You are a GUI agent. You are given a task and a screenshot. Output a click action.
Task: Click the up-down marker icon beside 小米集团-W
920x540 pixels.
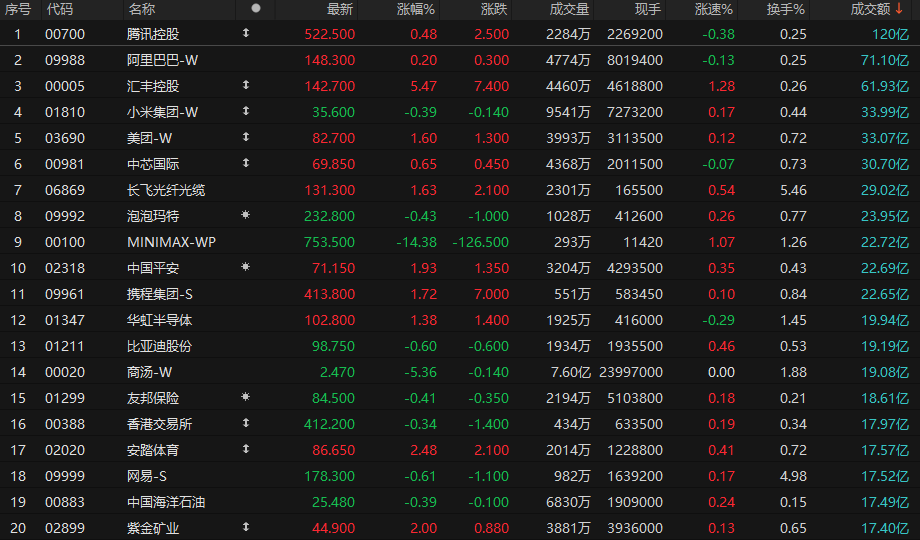[x=246, y=111]
